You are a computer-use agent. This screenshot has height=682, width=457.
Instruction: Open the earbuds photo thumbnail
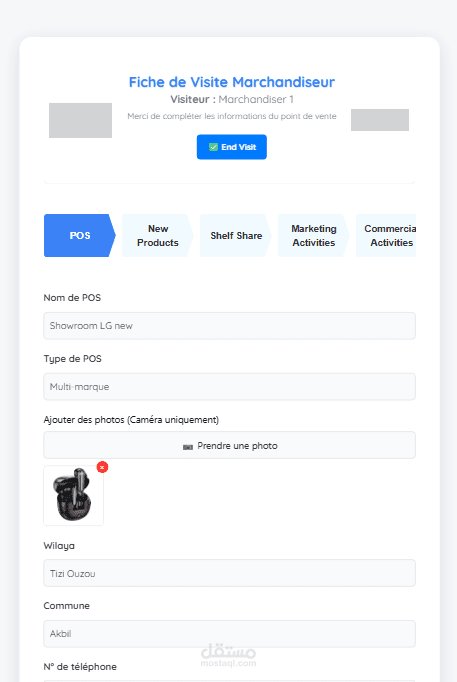pyautogui.click(x=73, y=495)
